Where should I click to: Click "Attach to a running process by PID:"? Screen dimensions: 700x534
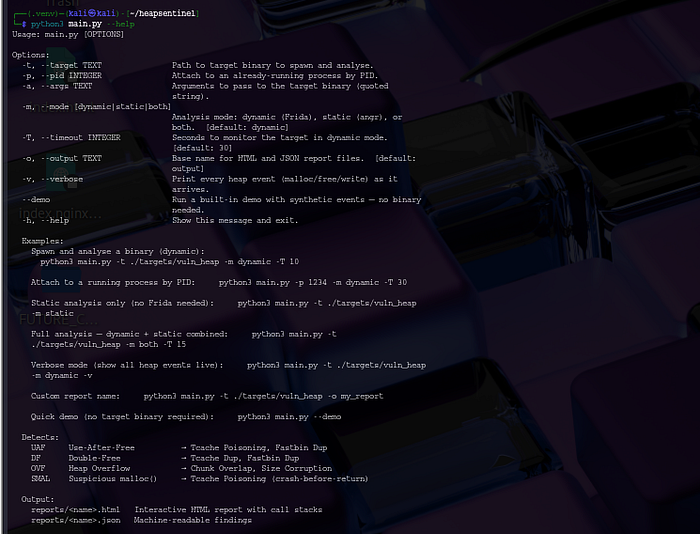pos(113,282)
